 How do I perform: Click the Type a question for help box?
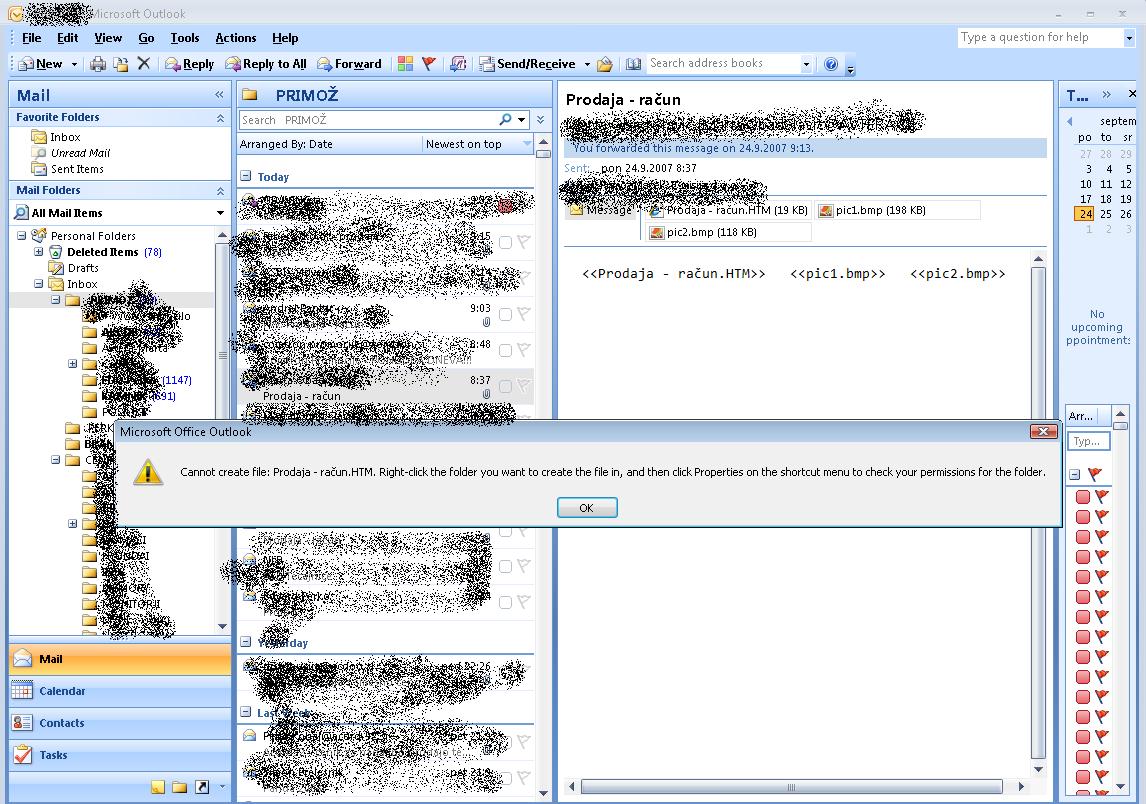point(1040,37)
